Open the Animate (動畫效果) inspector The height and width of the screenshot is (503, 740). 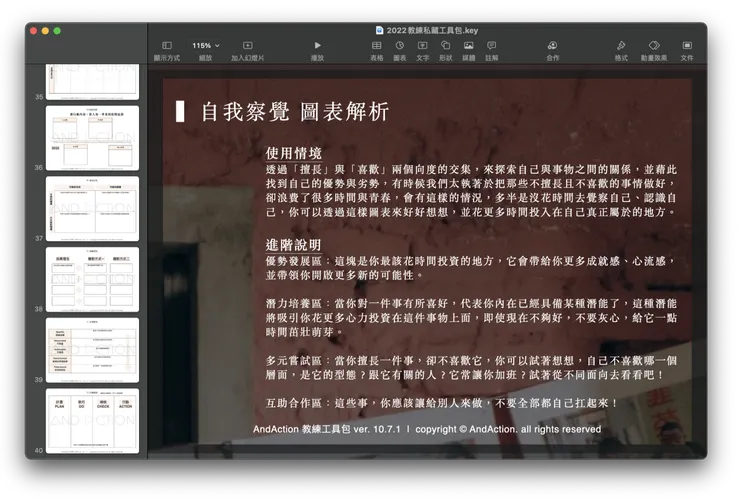pos(654,46)
